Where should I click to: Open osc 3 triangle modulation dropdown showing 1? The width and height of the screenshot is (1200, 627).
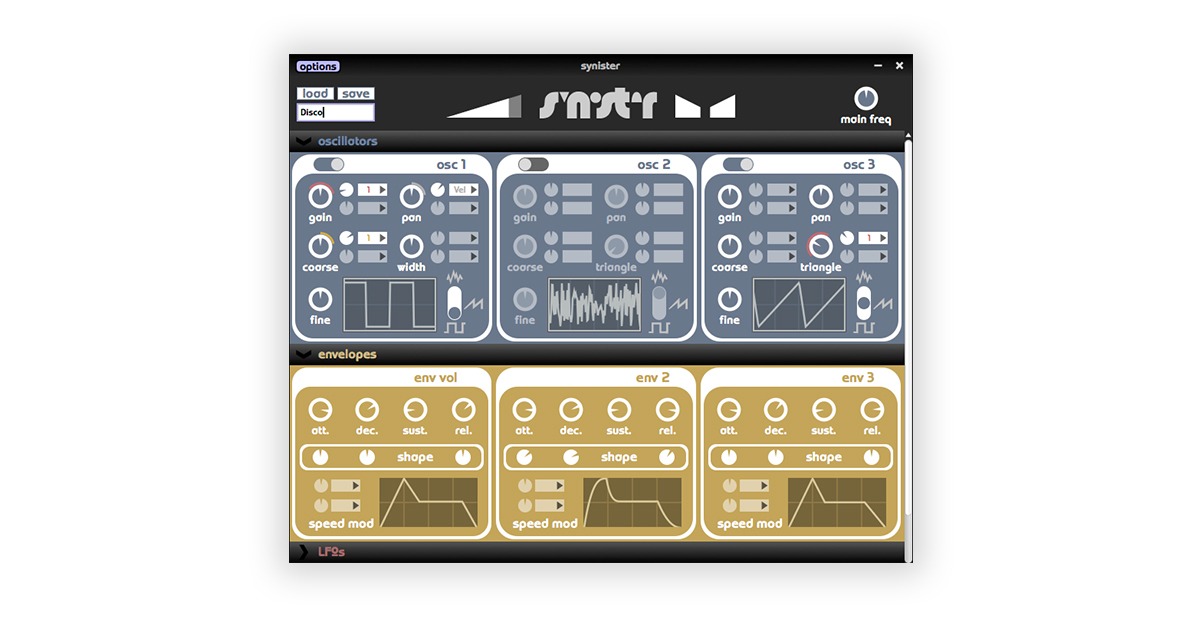pyautogui.click(x=873, y=238)
